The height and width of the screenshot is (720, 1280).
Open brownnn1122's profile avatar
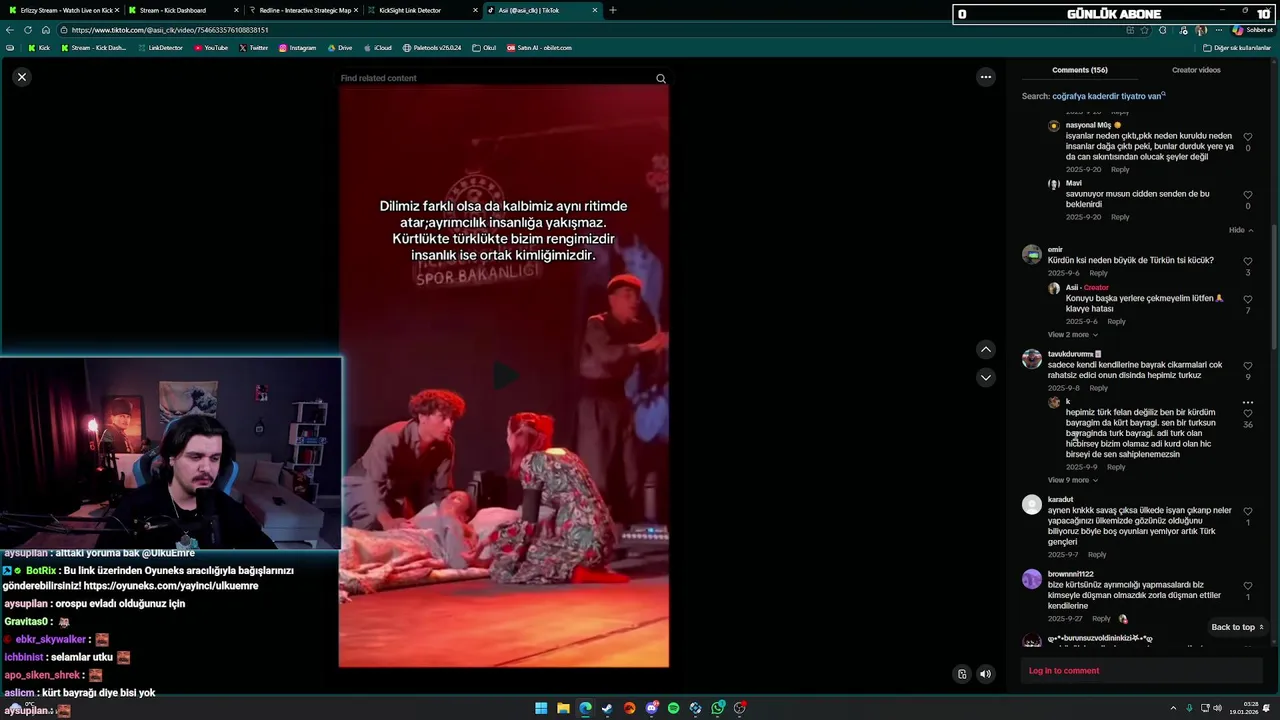[x=1031, y=579]
